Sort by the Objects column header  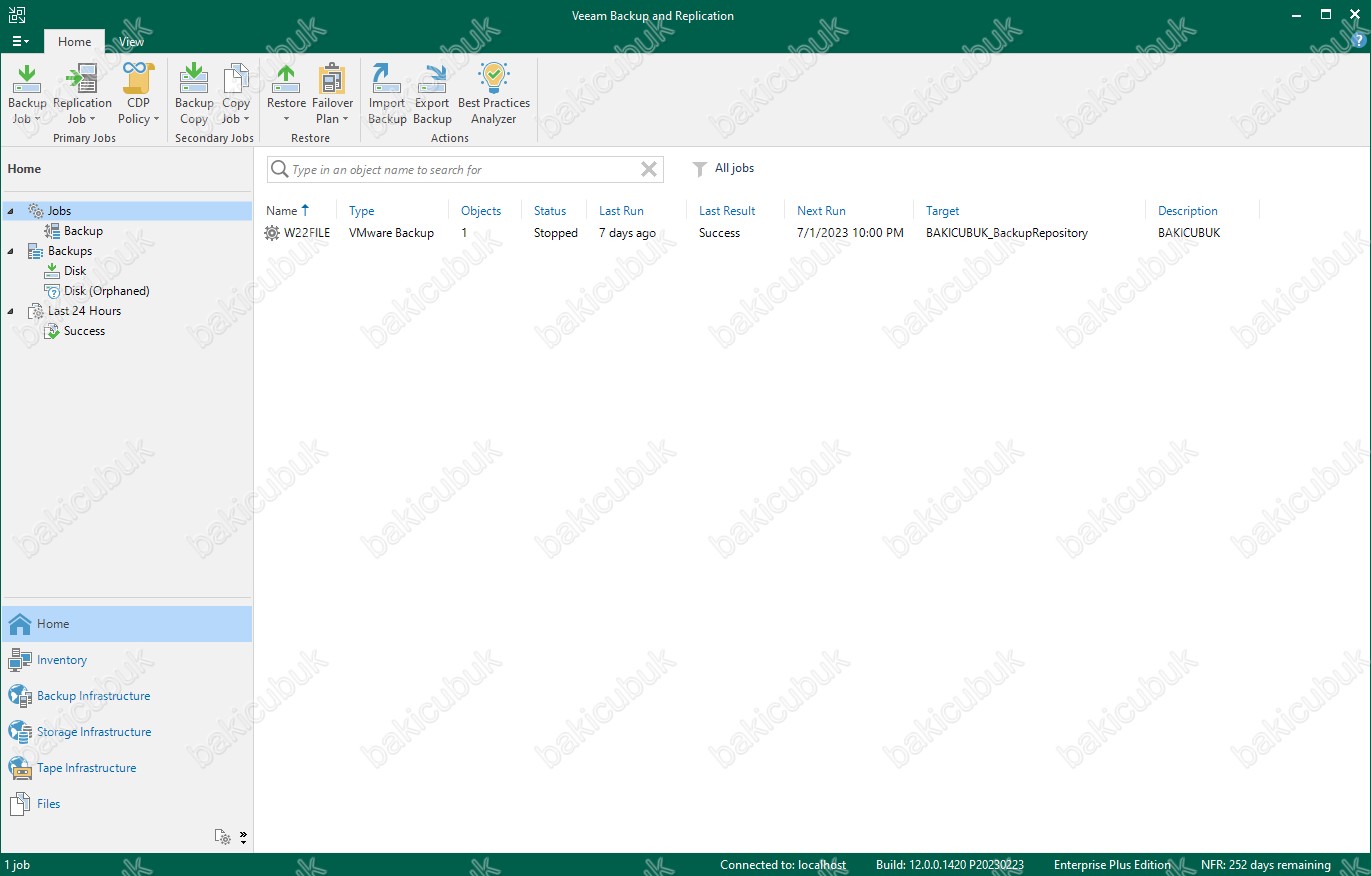pyautogui.click(x=481, y=211)
